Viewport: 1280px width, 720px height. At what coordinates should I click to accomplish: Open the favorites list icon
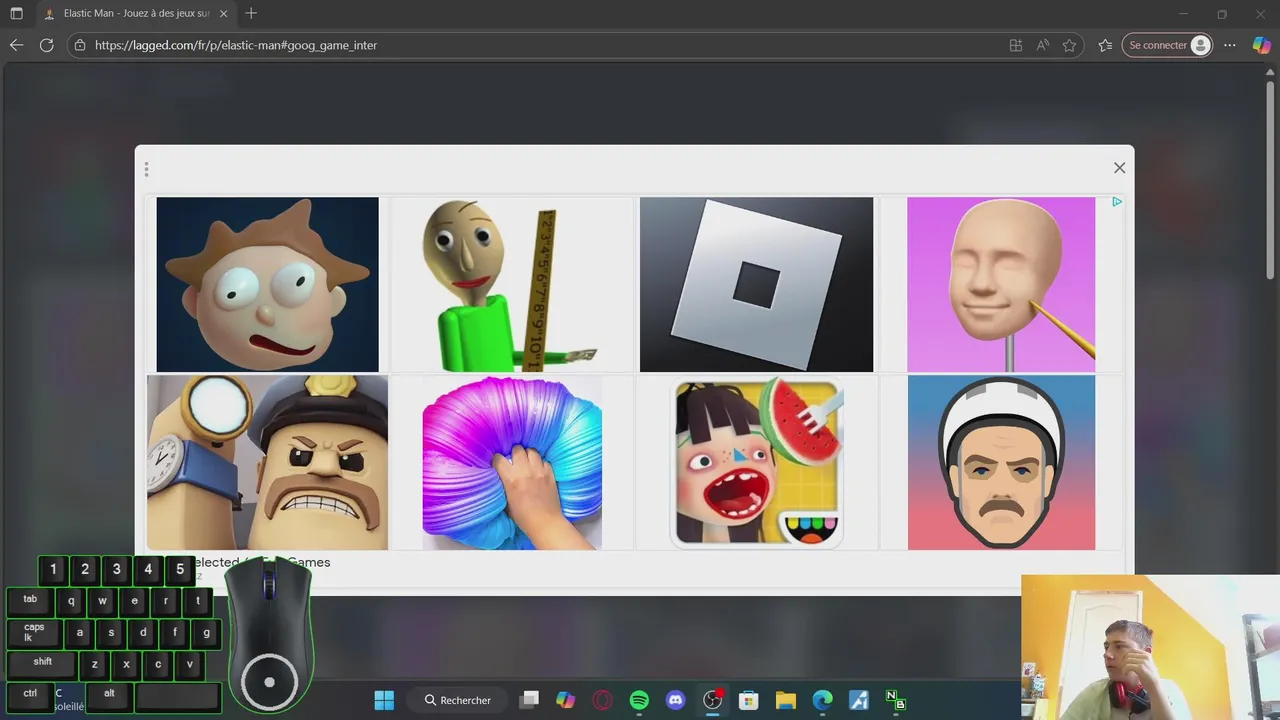[x=1105, y=45]
